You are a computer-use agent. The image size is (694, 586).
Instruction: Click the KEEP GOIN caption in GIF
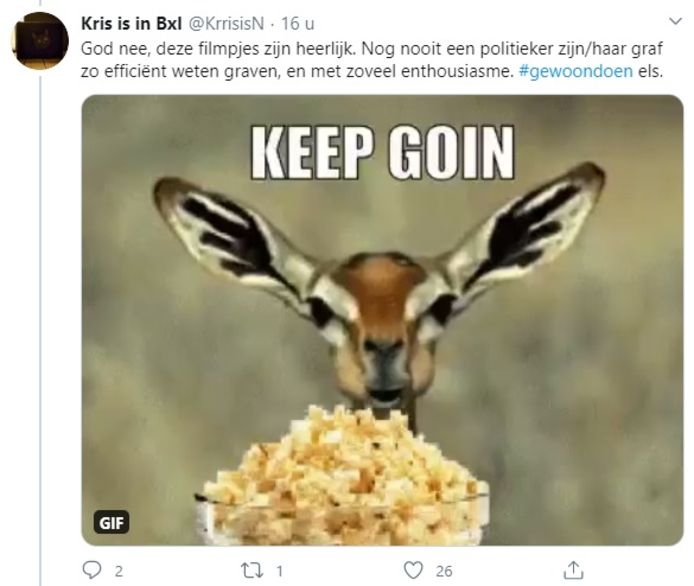click(382, 153)
